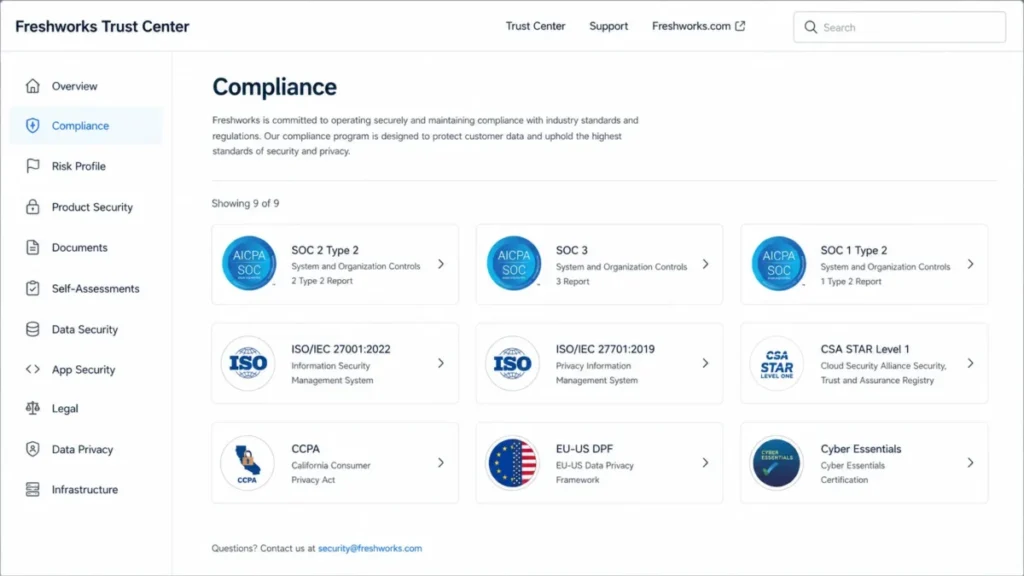Click the Cyber Essentials badge logo
The height and width of the screenshot is (576, 1024).
pyautogui.click(x=776, y=462)
